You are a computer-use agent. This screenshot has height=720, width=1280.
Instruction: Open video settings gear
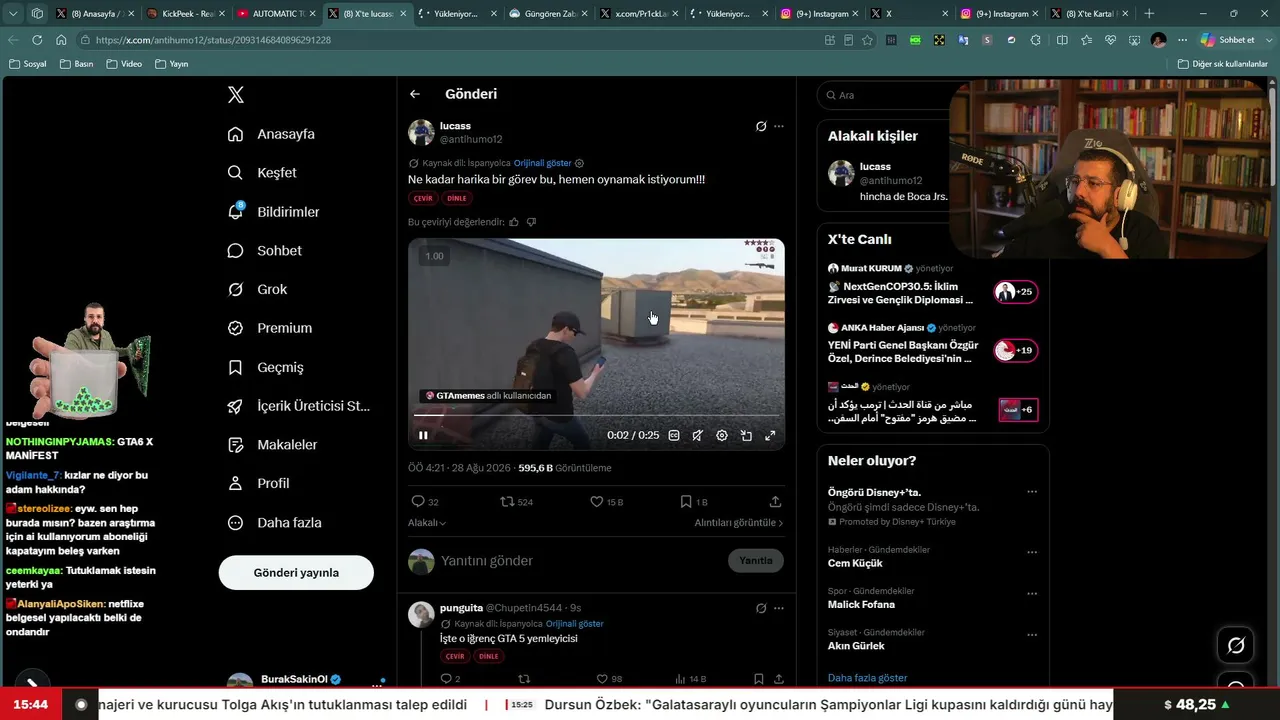(x=722, y=435)
